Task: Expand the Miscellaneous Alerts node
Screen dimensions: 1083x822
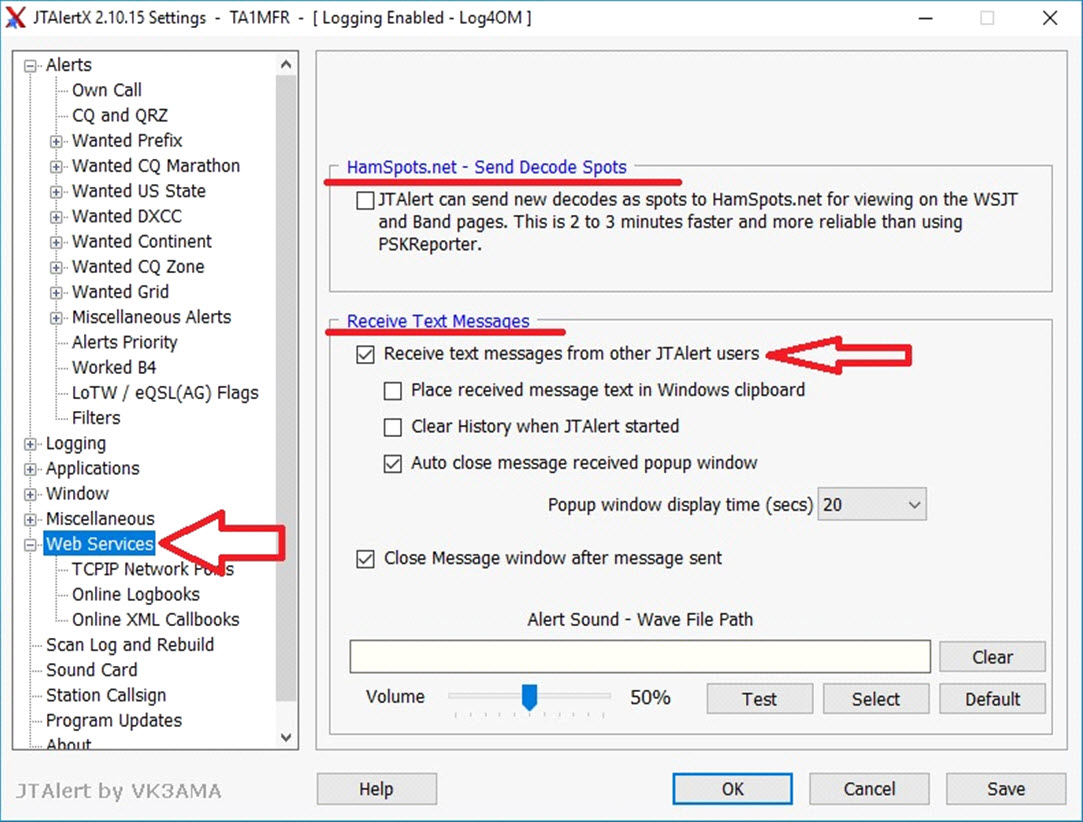Action: click(x=56, y=318)
